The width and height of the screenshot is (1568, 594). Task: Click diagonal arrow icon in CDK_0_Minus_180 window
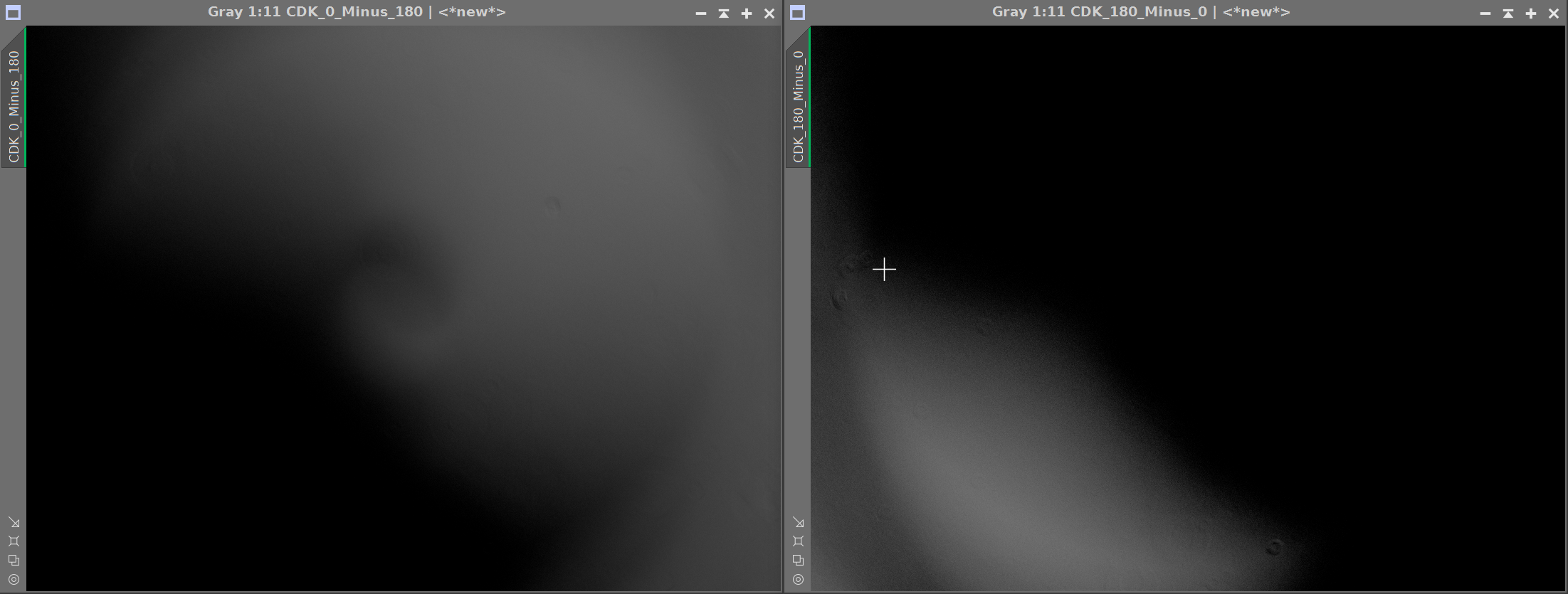click(x=14, y=523)
